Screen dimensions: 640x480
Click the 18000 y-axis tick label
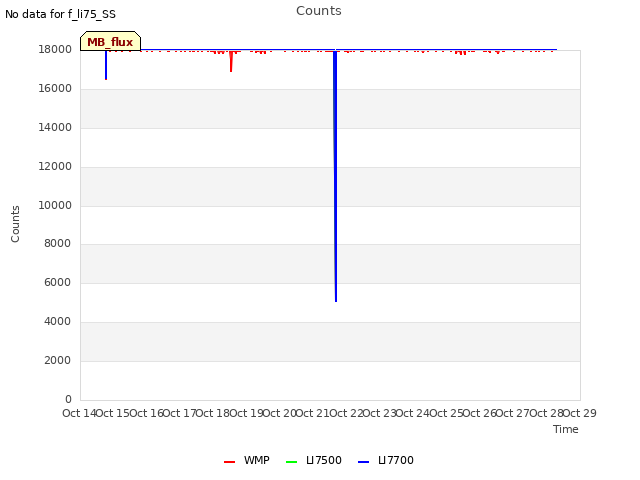(x=55, y=49)
